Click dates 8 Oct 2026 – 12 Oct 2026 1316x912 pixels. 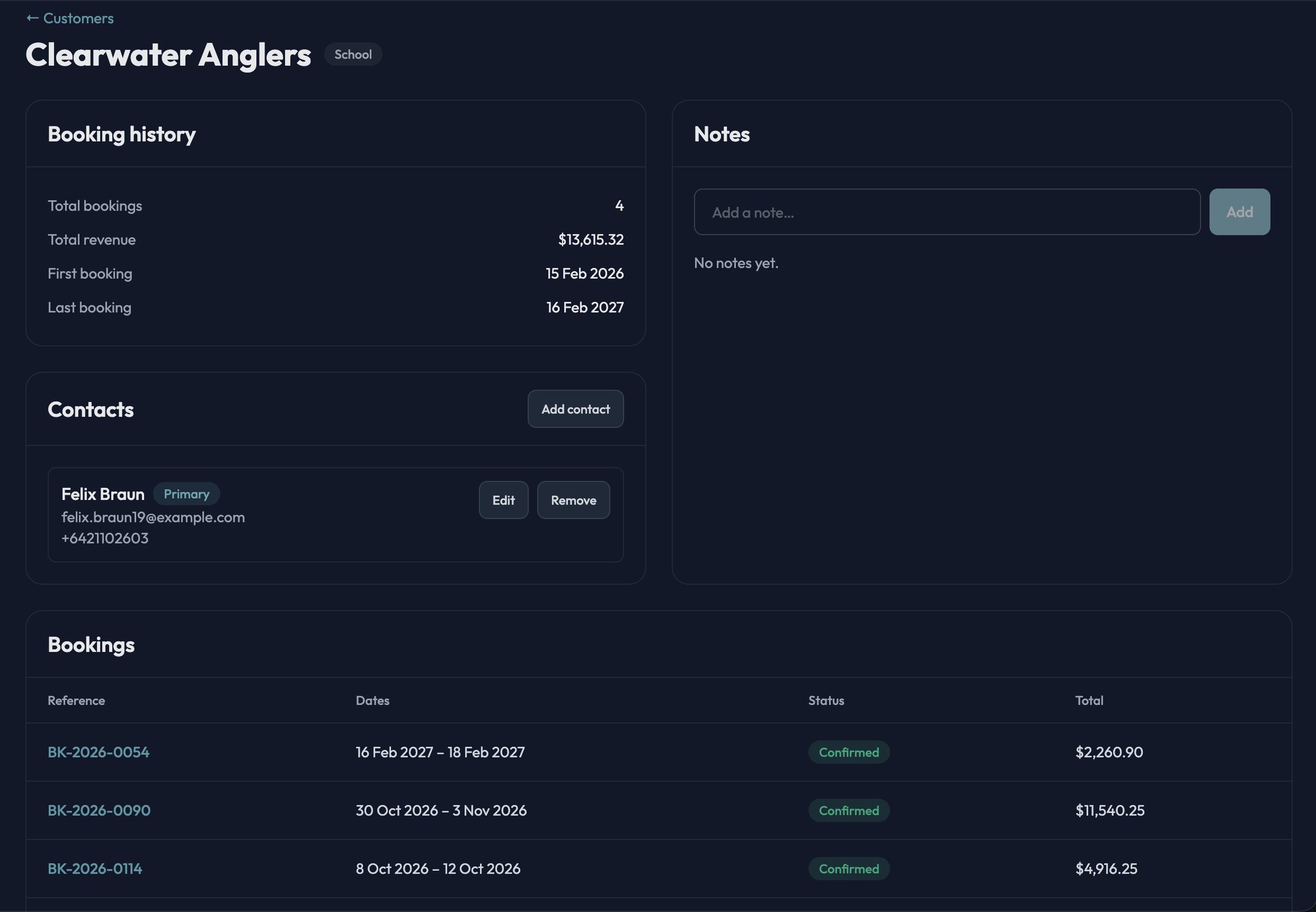[x=438, y=869]
